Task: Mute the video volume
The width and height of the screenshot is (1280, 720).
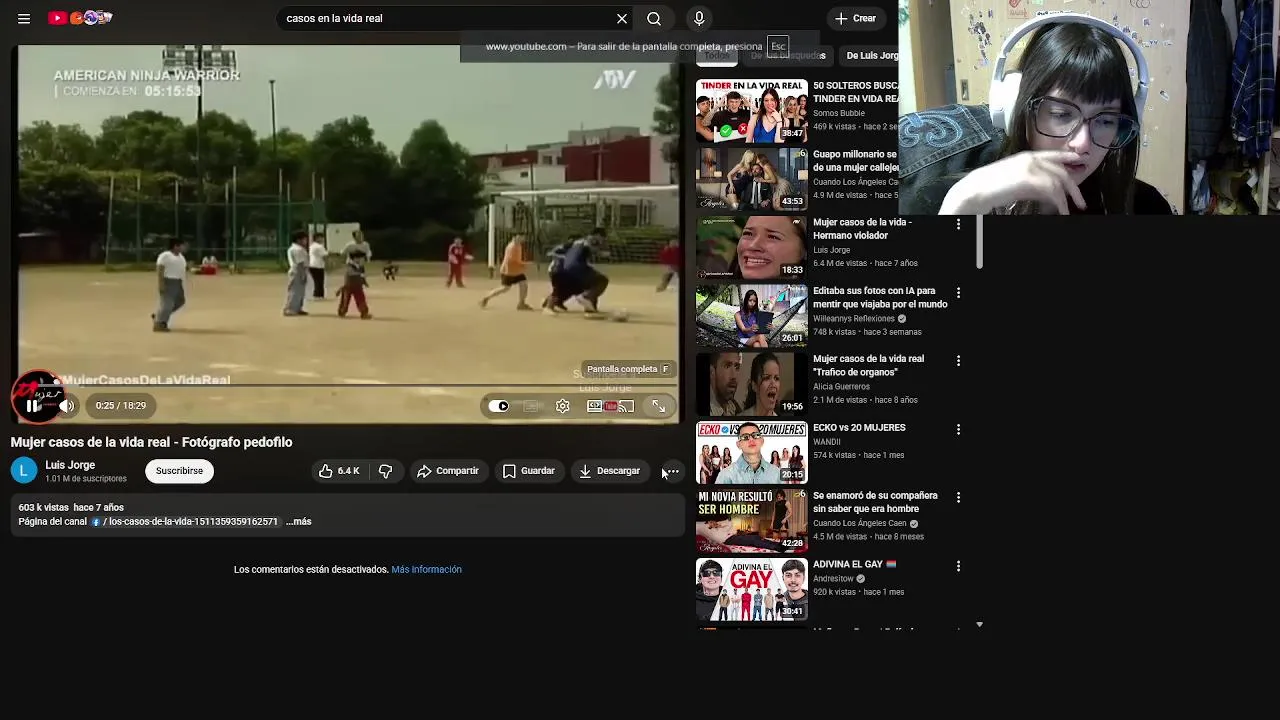Action: 66,405
